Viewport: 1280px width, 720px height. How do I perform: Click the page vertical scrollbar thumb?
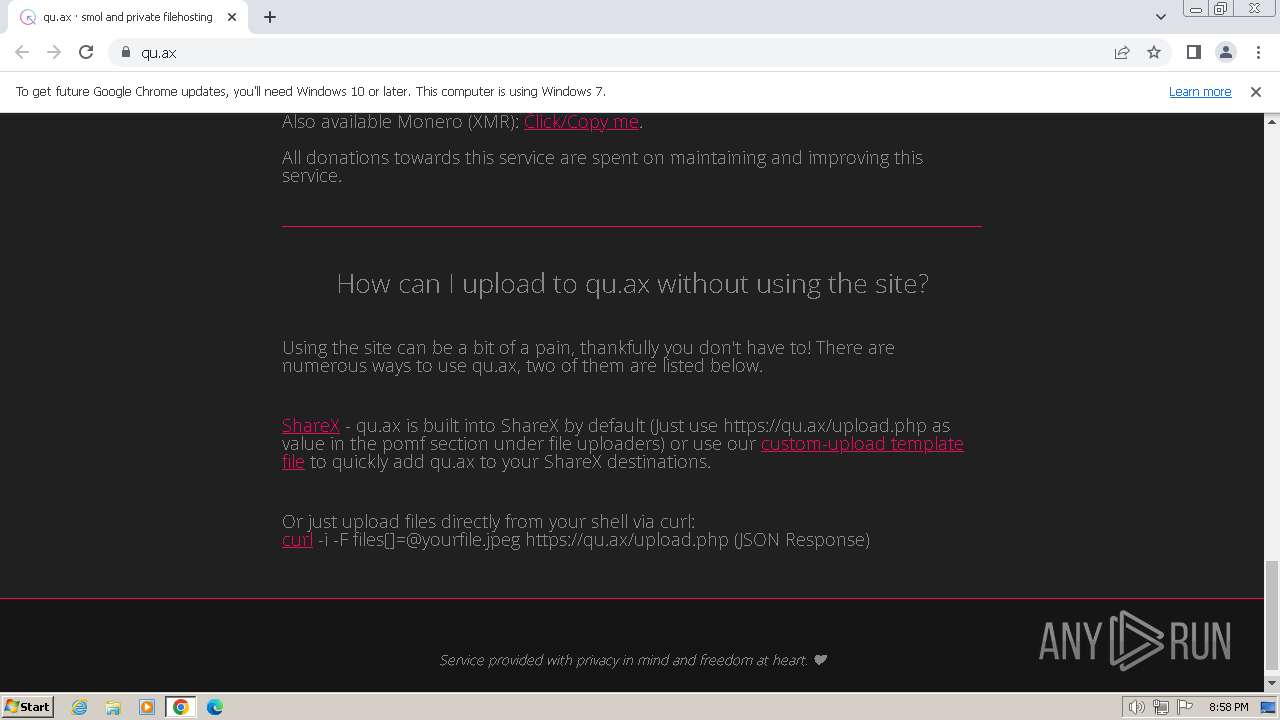click(1272, 615)
